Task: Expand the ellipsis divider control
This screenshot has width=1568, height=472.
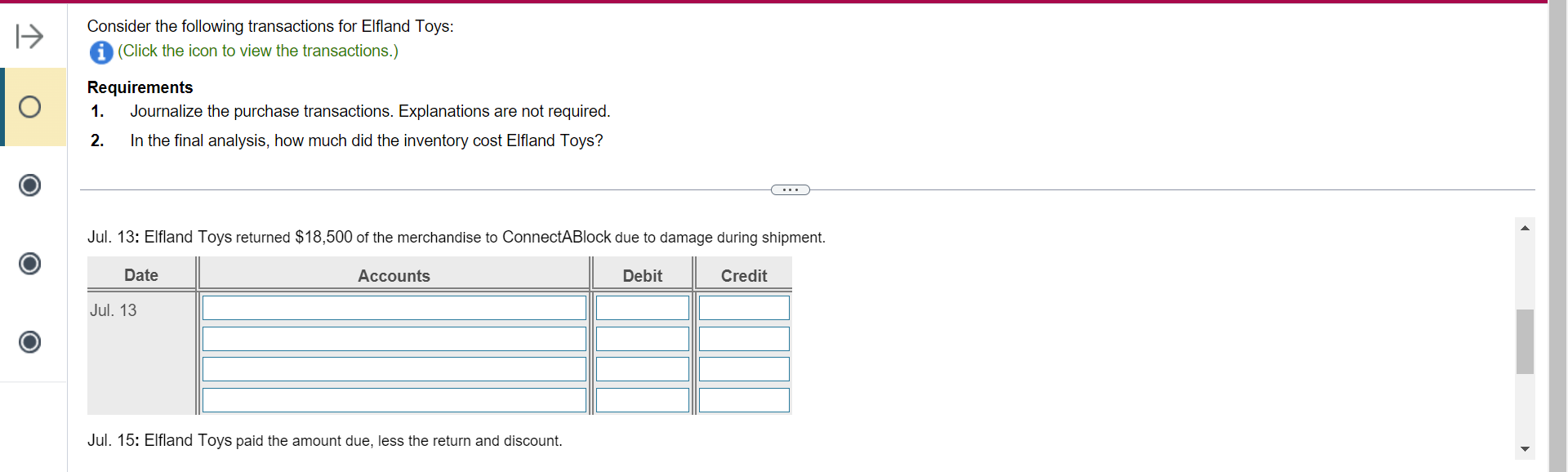Action: point(790,189)
